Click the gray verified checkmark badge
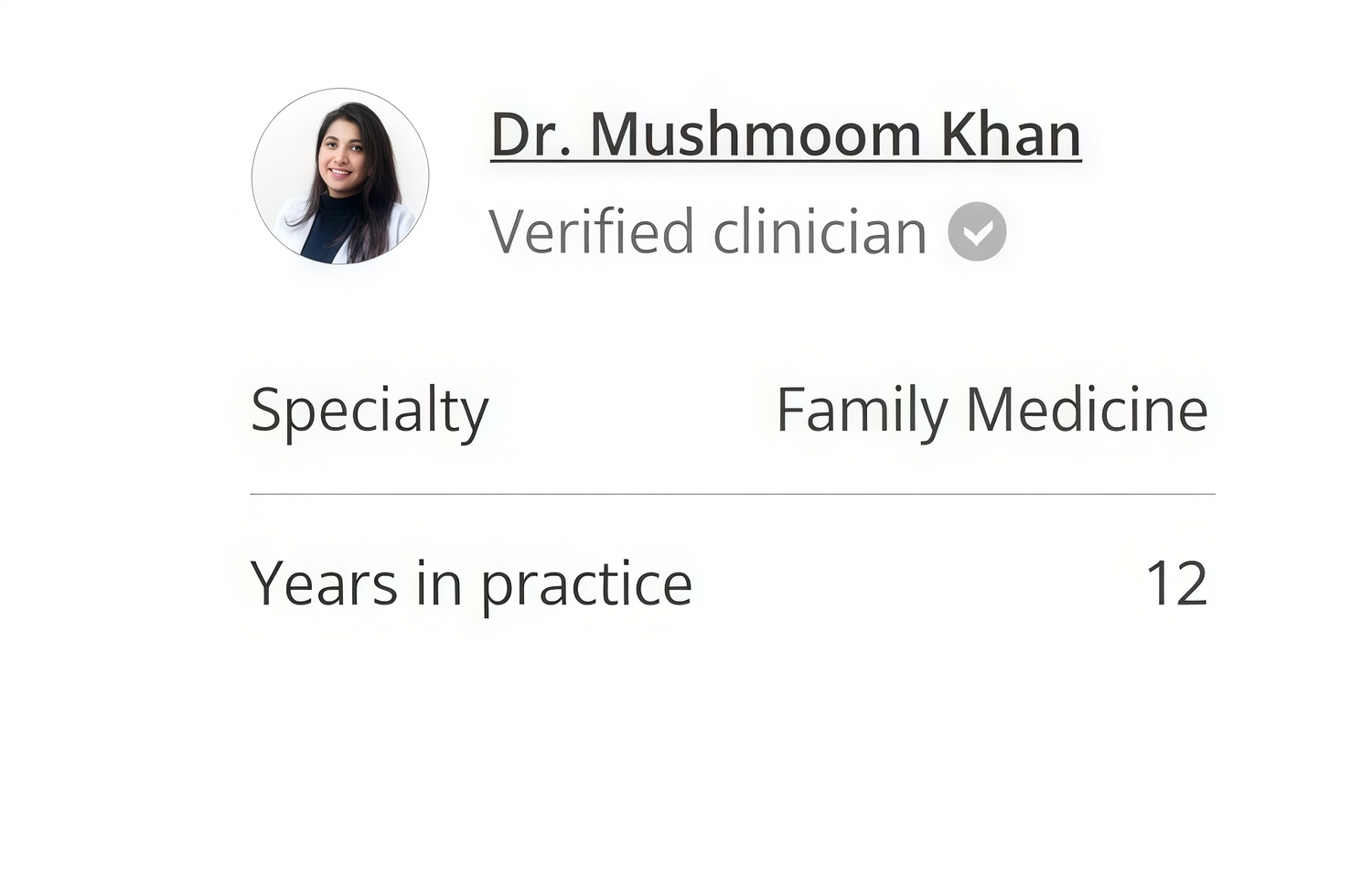This screenshot has width=1372, height=887. 977,231
